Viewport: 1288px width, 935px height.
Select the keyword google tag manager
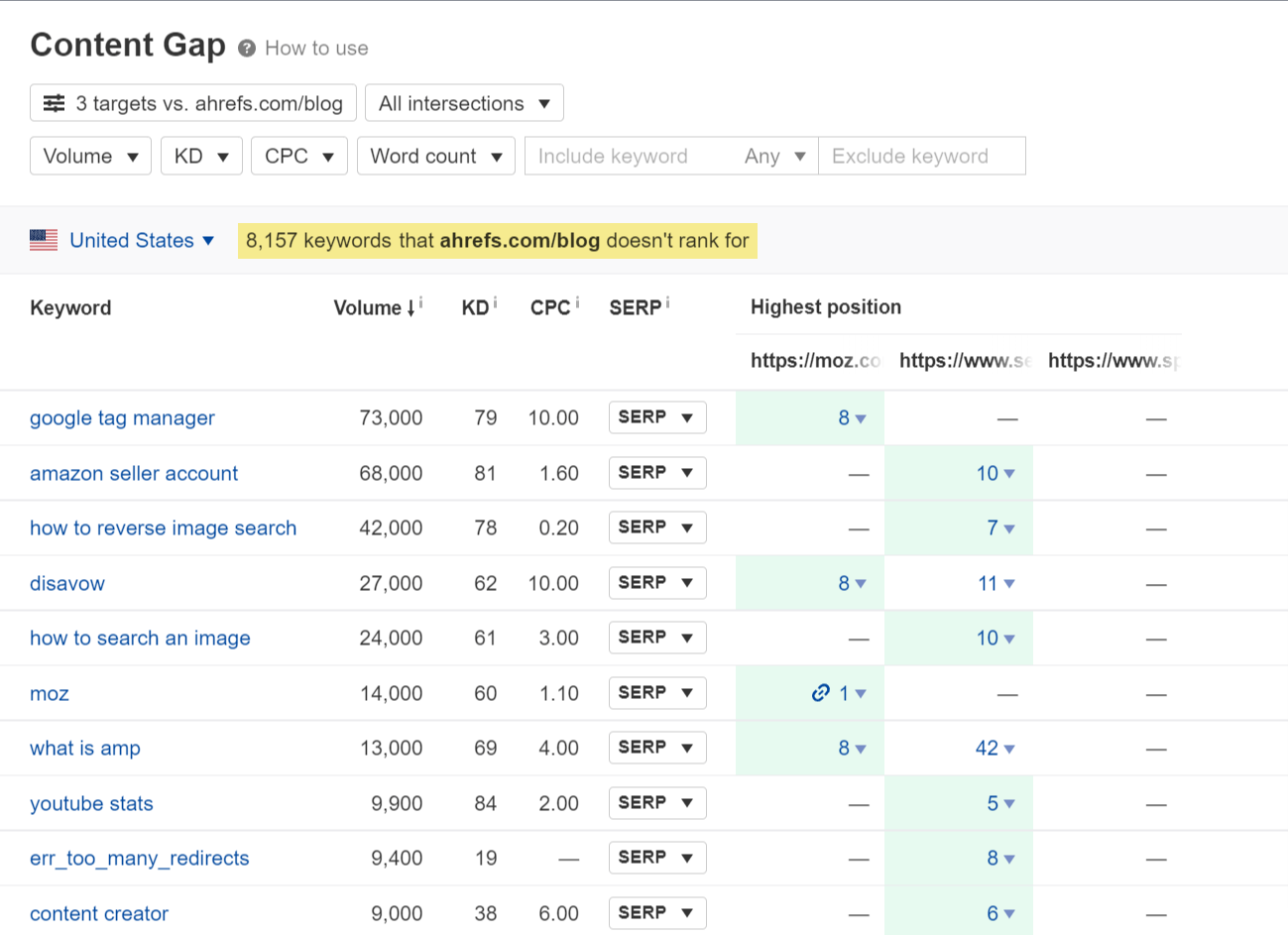pos(122,417)
